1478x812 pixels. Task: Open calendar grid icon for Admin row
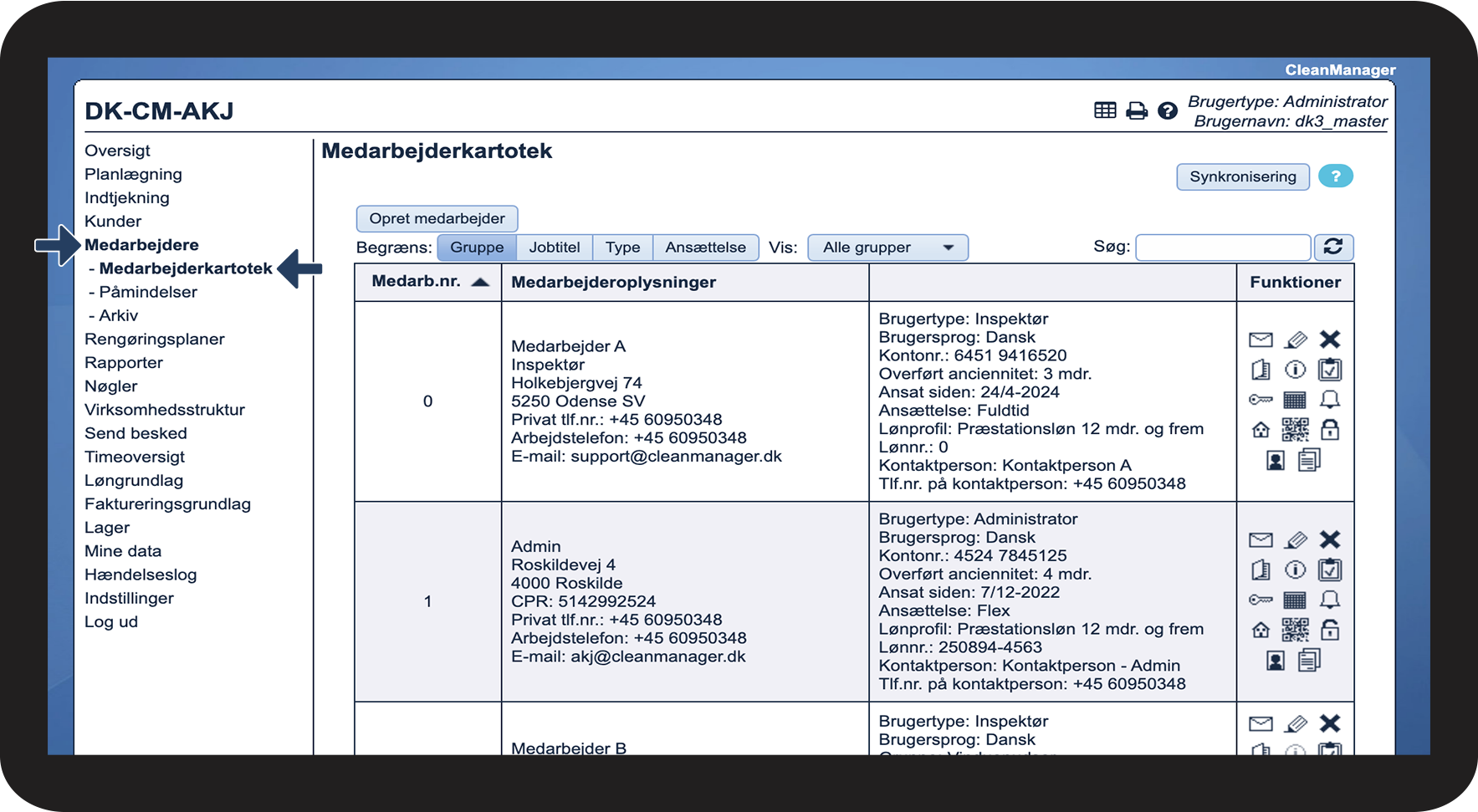[x=1295, y=600]
